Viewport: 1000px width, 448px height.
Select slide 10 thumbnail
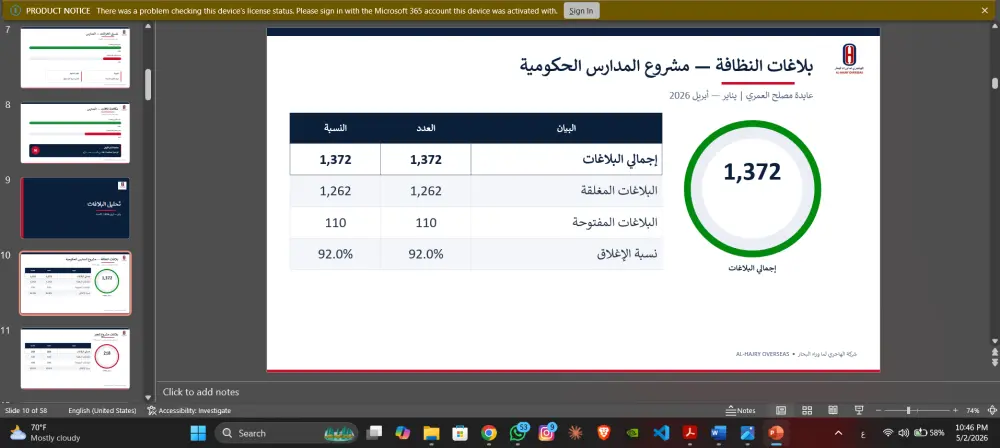(x=75, y=283)
